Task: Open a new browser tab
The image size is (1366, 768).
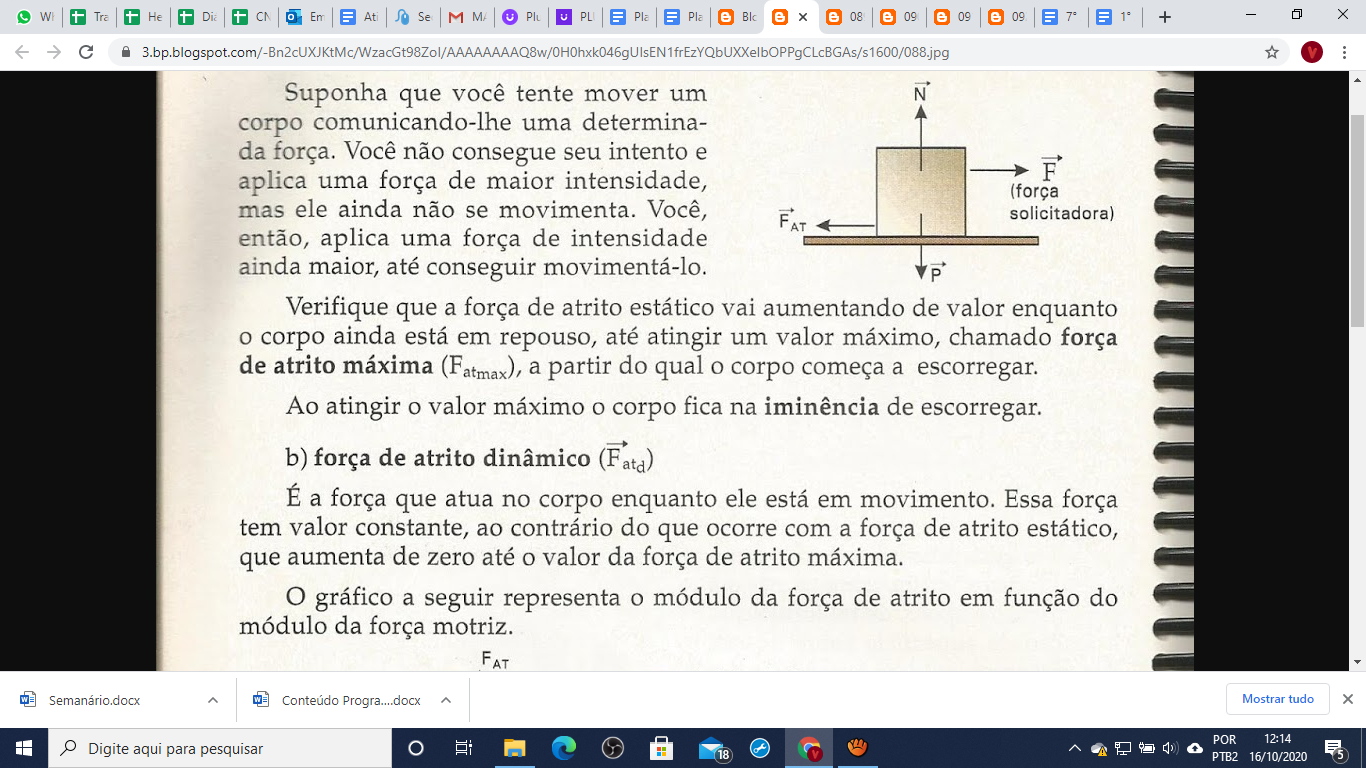Action: [1164, 17]
